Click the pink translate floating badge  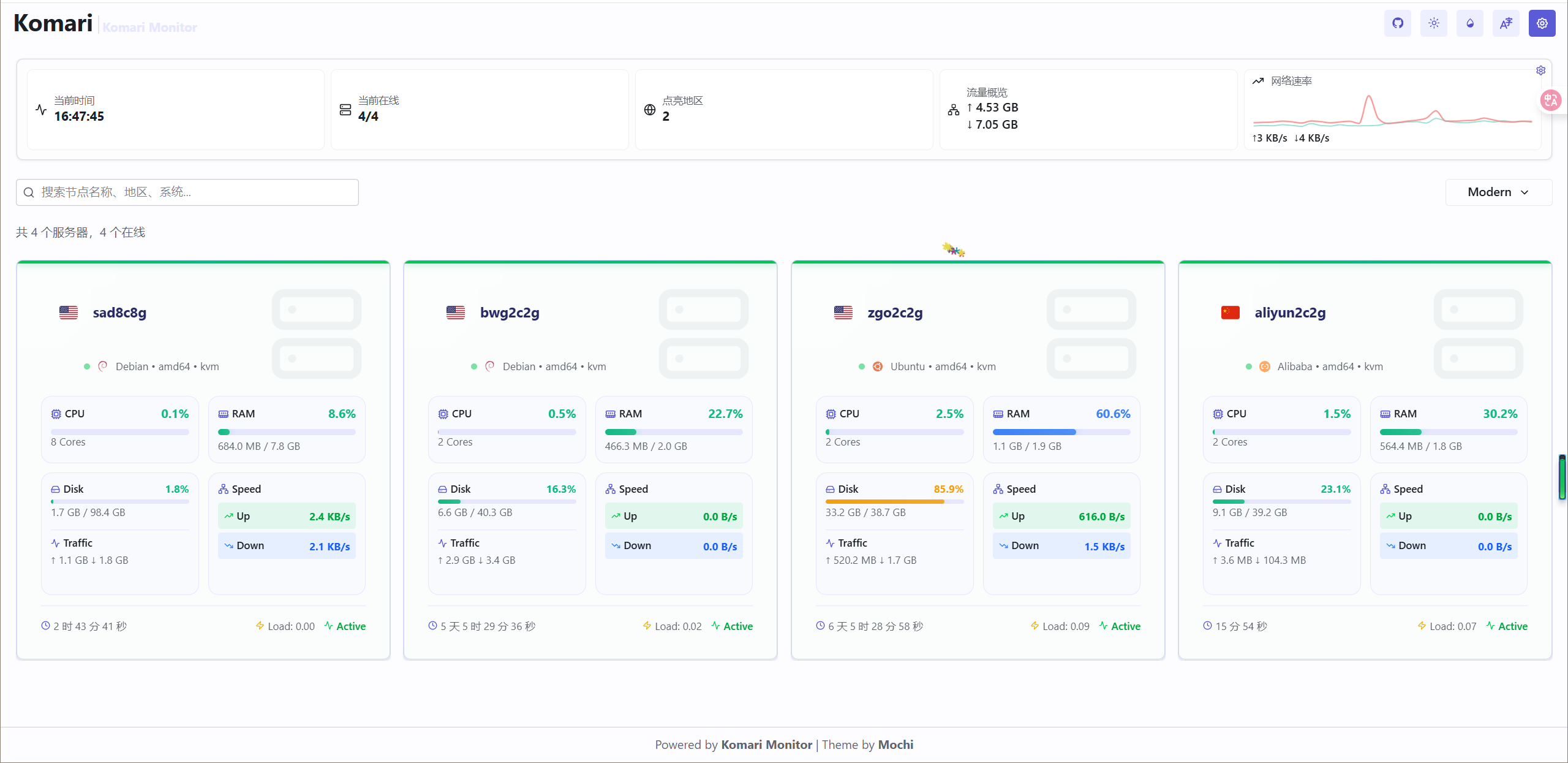click(1550, 100)
